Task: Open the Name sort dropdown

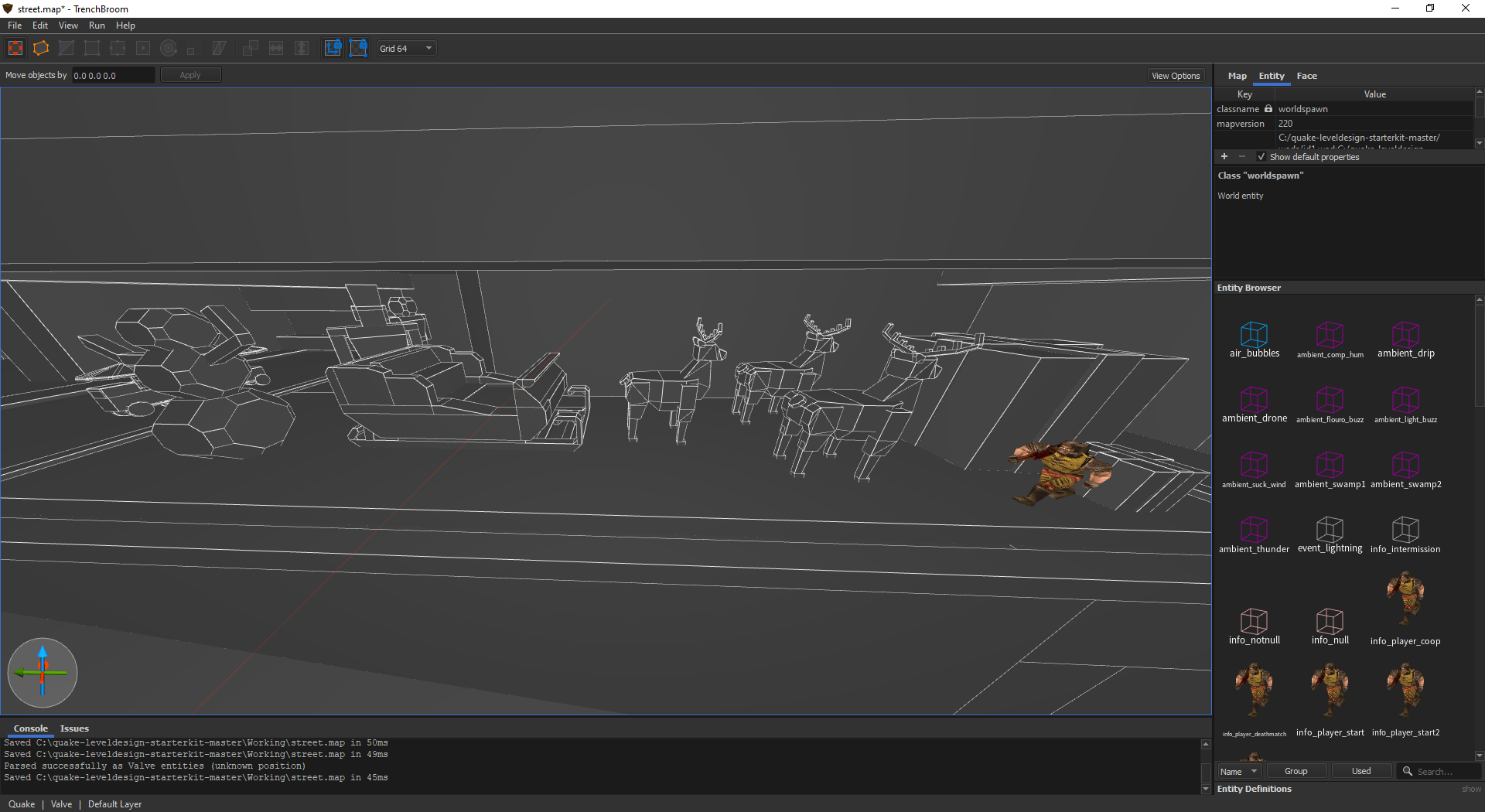Action: point(1239,771)
